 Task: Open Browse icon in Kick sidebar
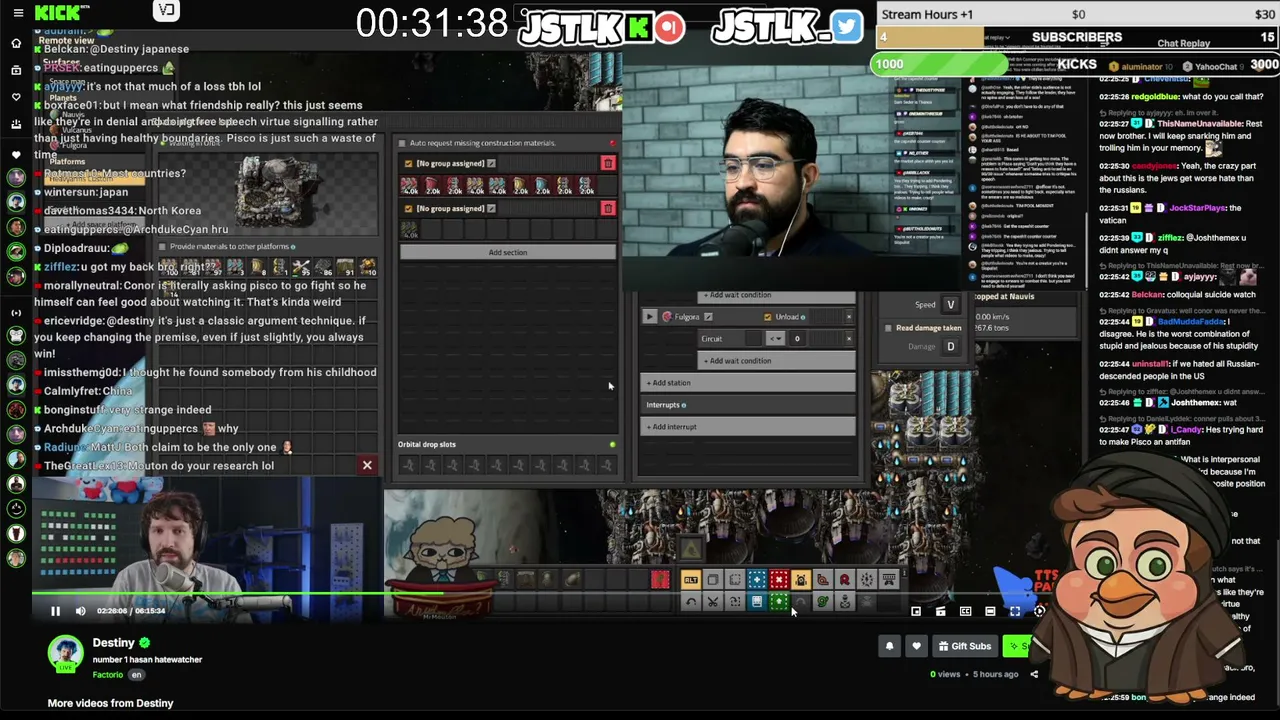coord(16,70)
